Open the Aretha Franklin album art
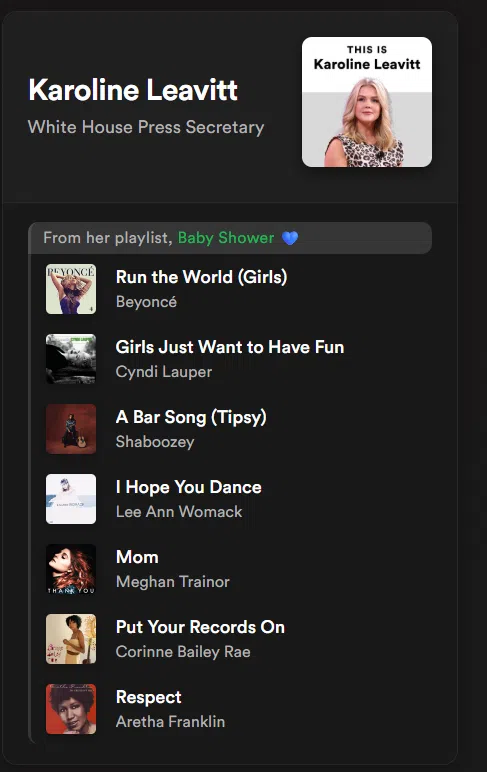 click(71, 708)
